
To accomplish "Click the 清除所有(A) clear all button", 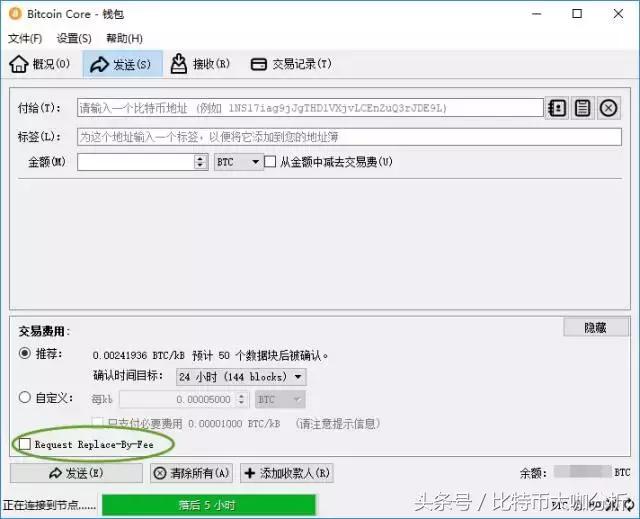I will click(x=191, y=473).
